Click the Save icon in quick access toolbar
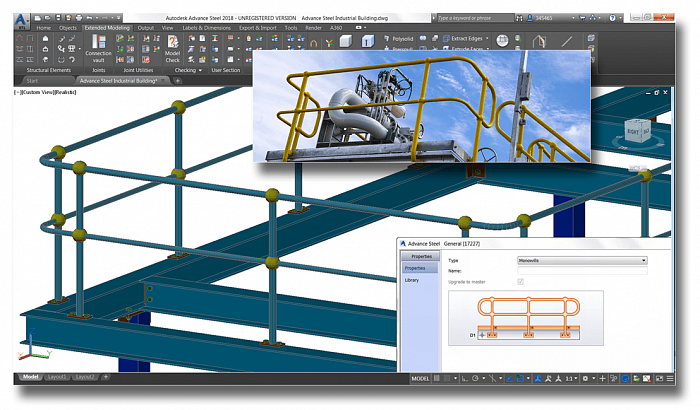 coord(58,18)
